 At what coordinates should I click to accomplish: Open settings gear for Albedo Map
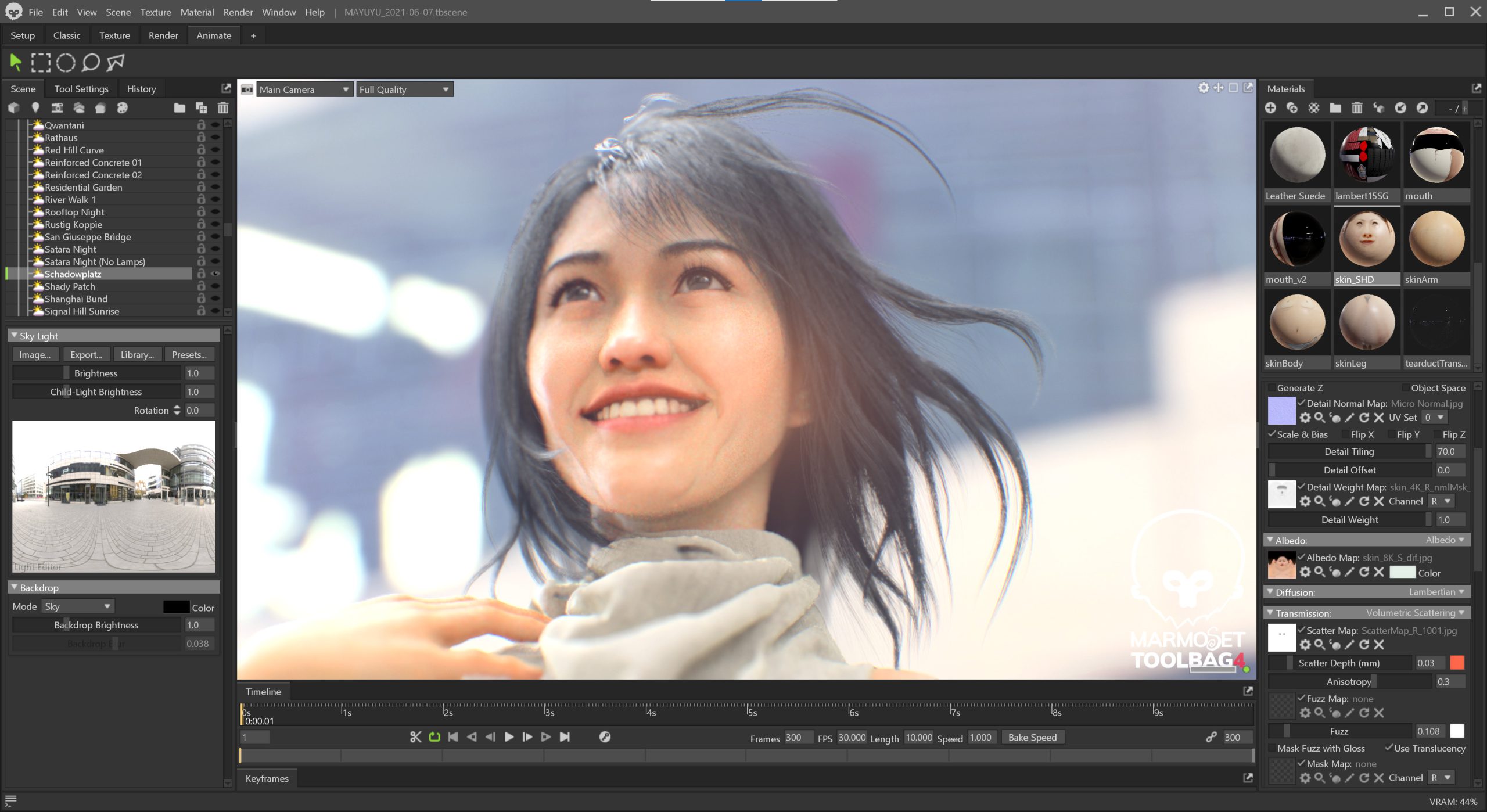click(x=1305, y=572)
